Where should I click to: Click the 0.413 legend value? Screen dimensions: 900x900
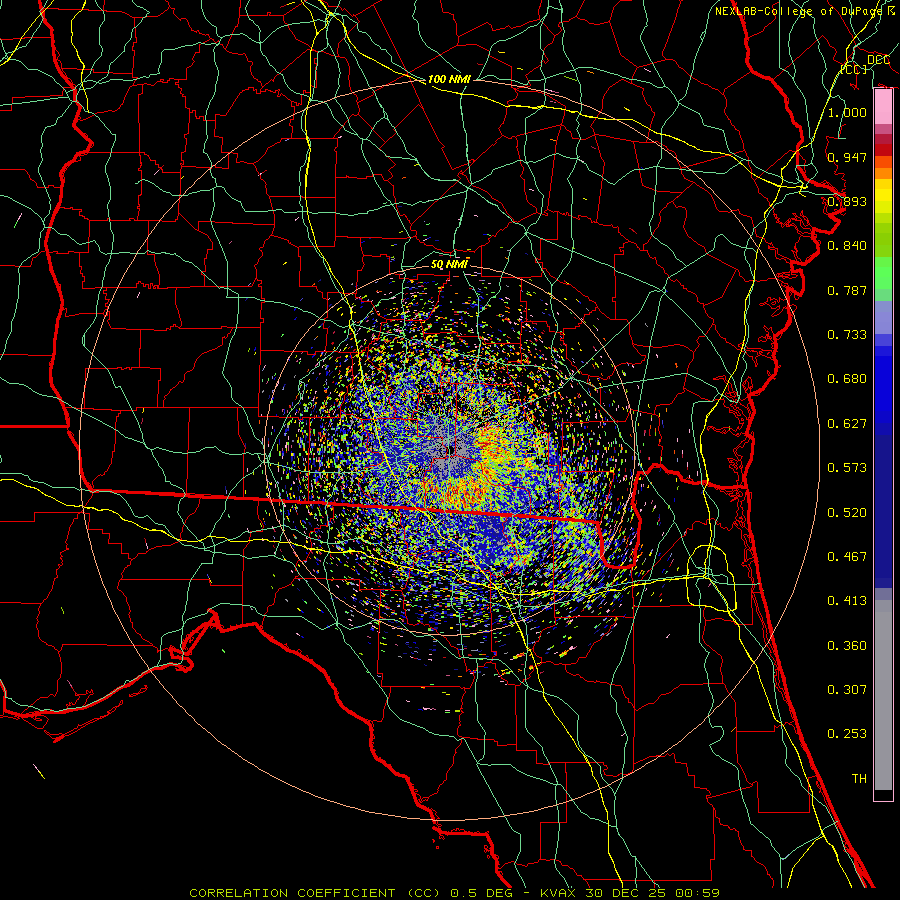[x=847, y=601]
